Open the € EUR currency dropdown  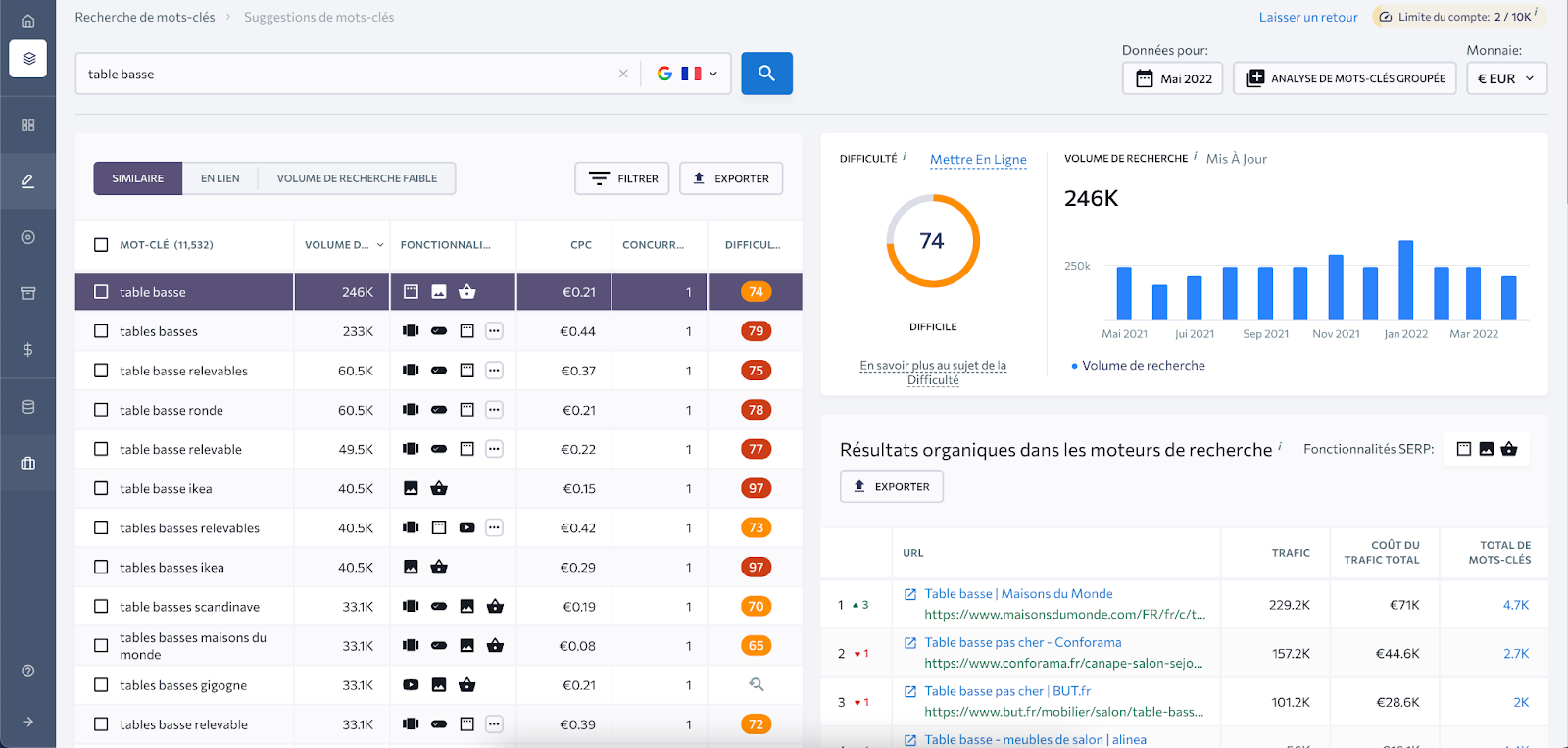tap(1506, 78)
